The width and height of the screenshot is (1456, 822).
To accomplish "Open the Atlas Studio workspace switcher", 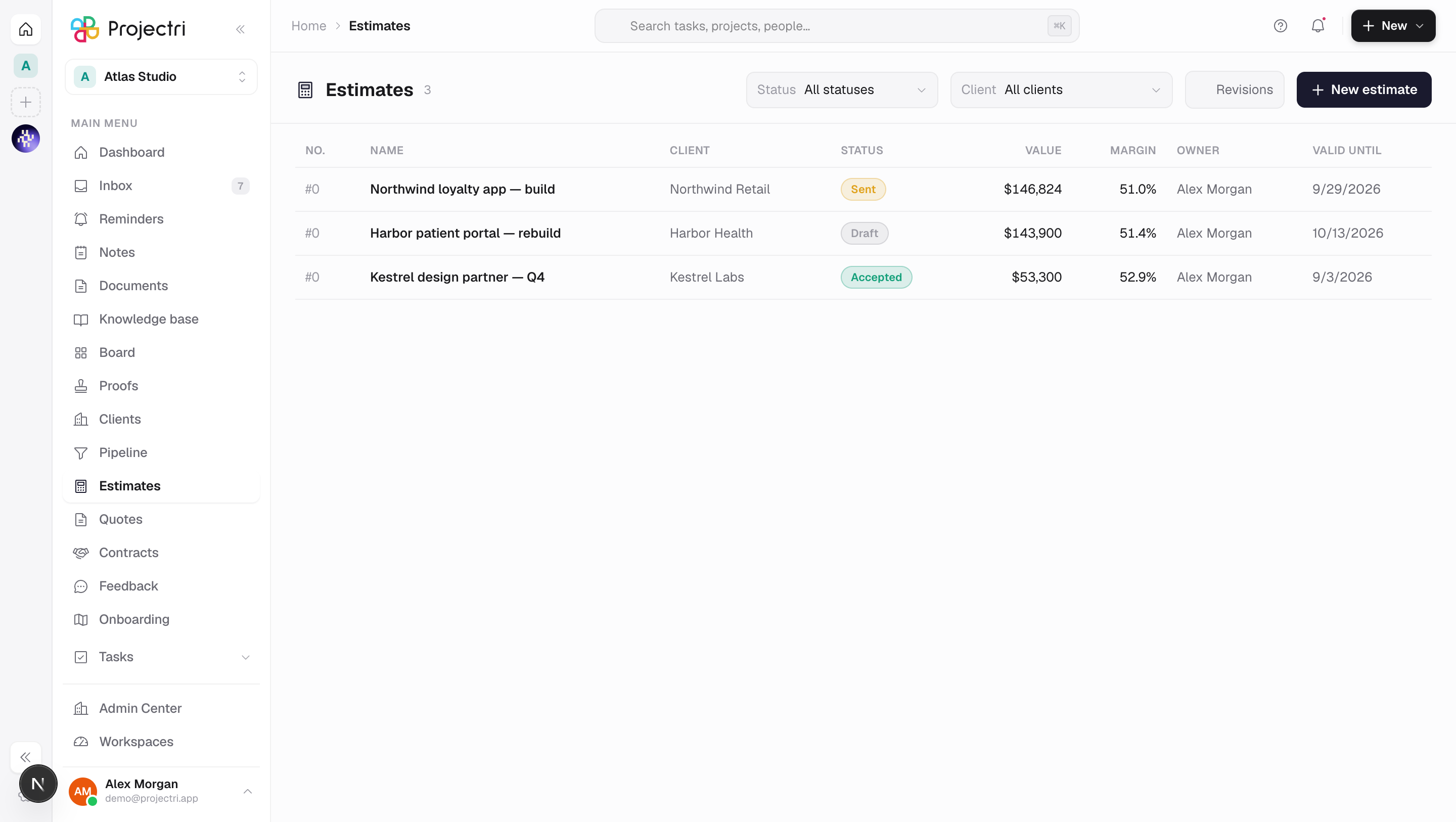I will tap(161, 77).
